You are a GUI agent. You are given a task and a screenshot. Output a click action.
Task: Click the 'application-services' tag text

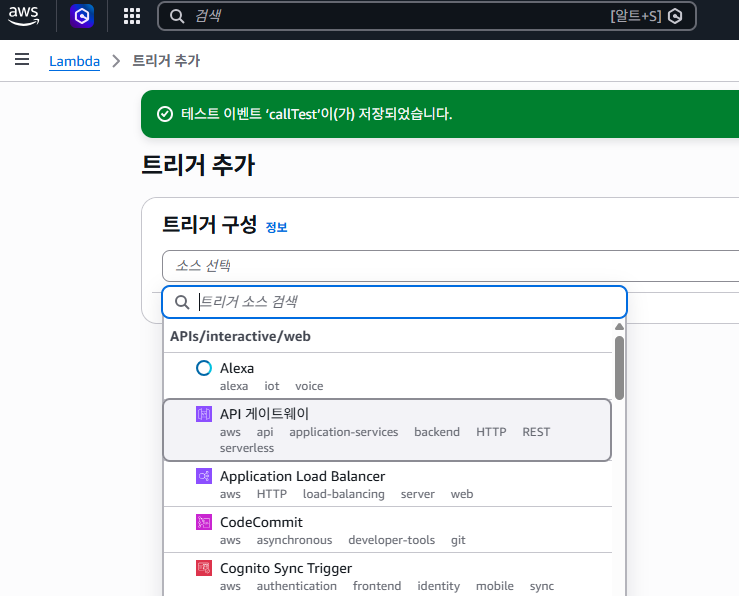coord(344,432)
